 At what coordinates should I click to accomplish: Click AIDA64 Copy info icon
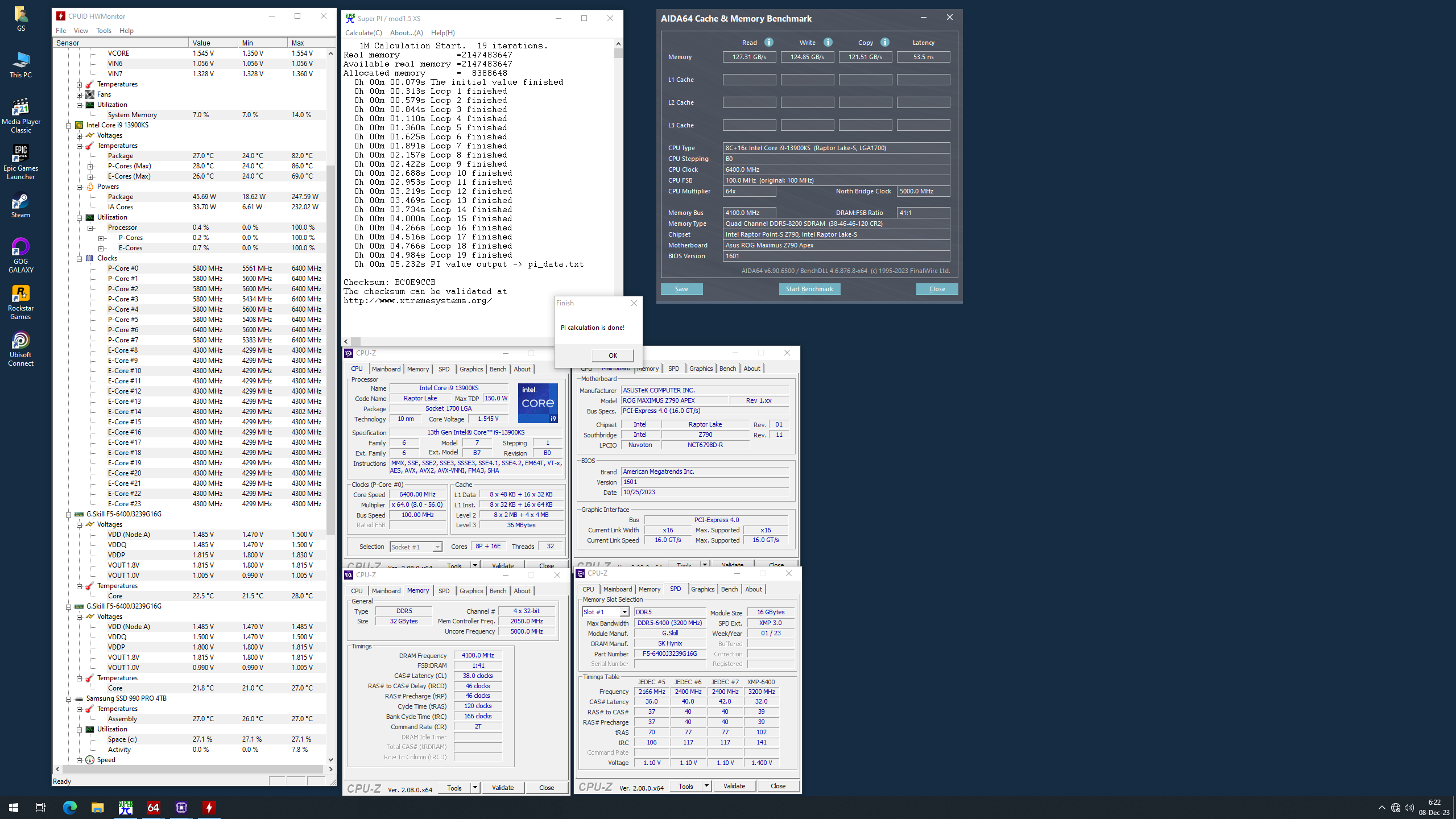[x=885, y=42]
